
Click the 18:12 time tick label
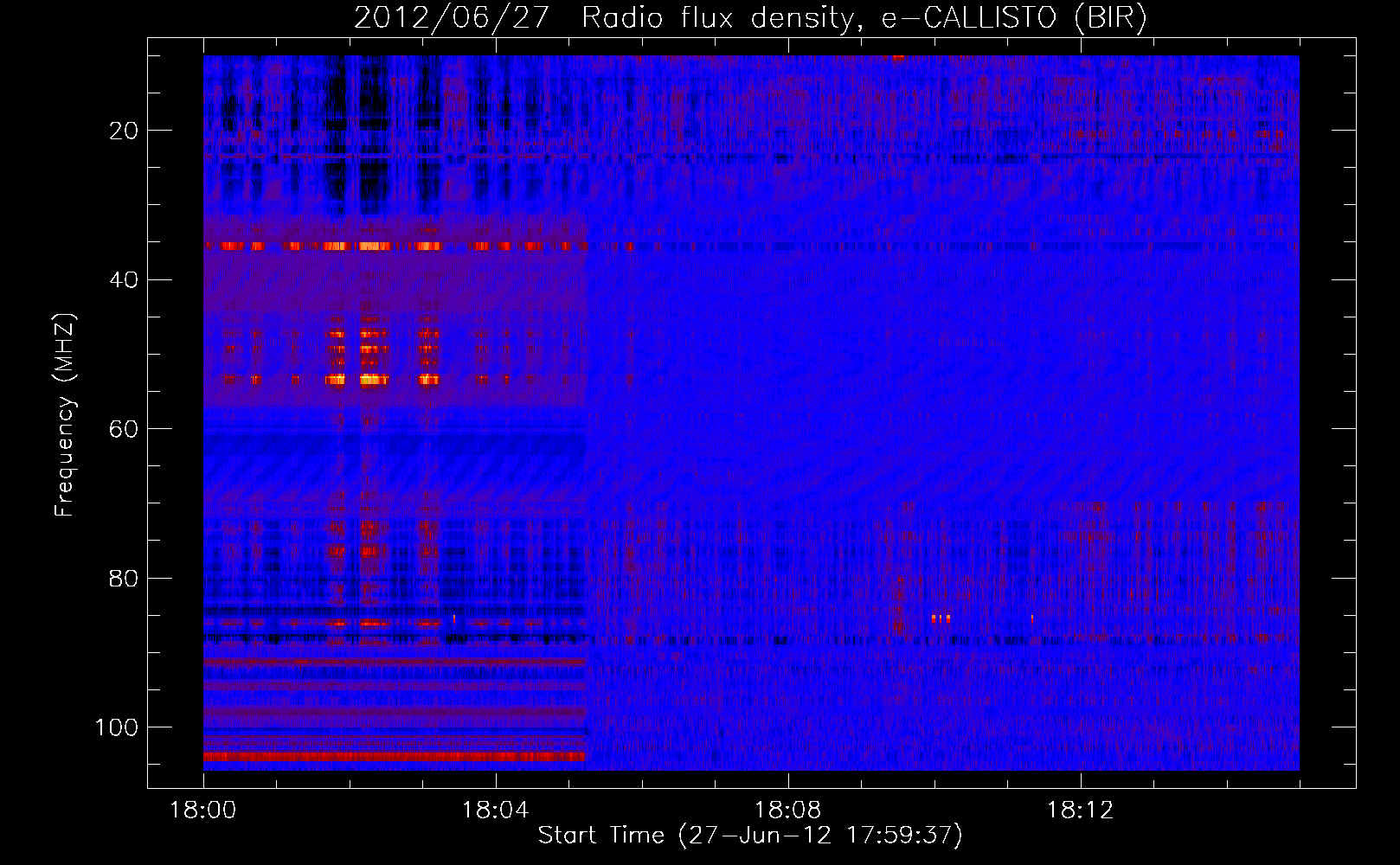click(x=1080, y=811)
